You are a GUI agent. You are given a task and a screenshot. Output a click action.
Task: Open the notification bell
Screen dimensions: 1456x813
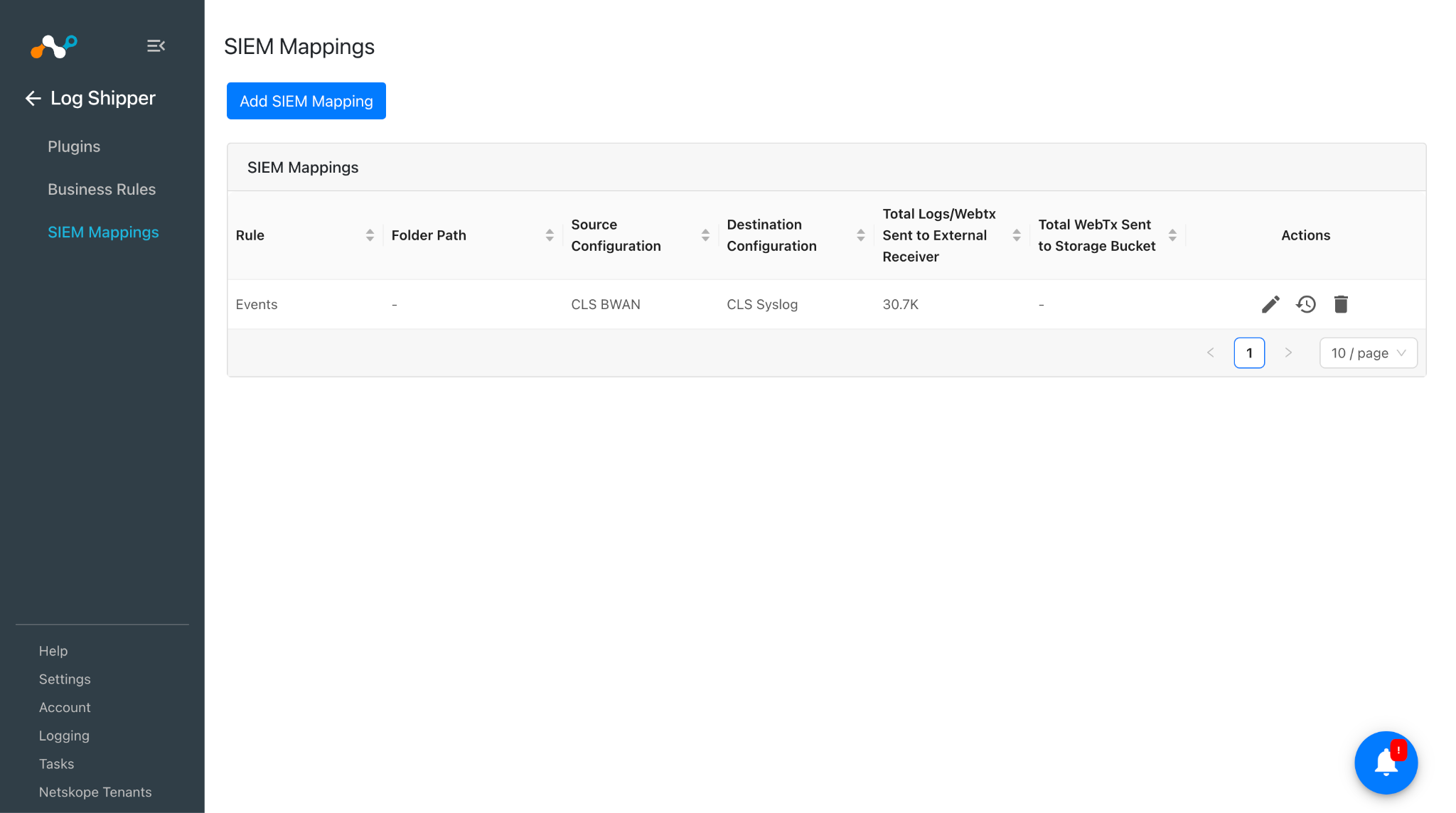(1386, 763)
